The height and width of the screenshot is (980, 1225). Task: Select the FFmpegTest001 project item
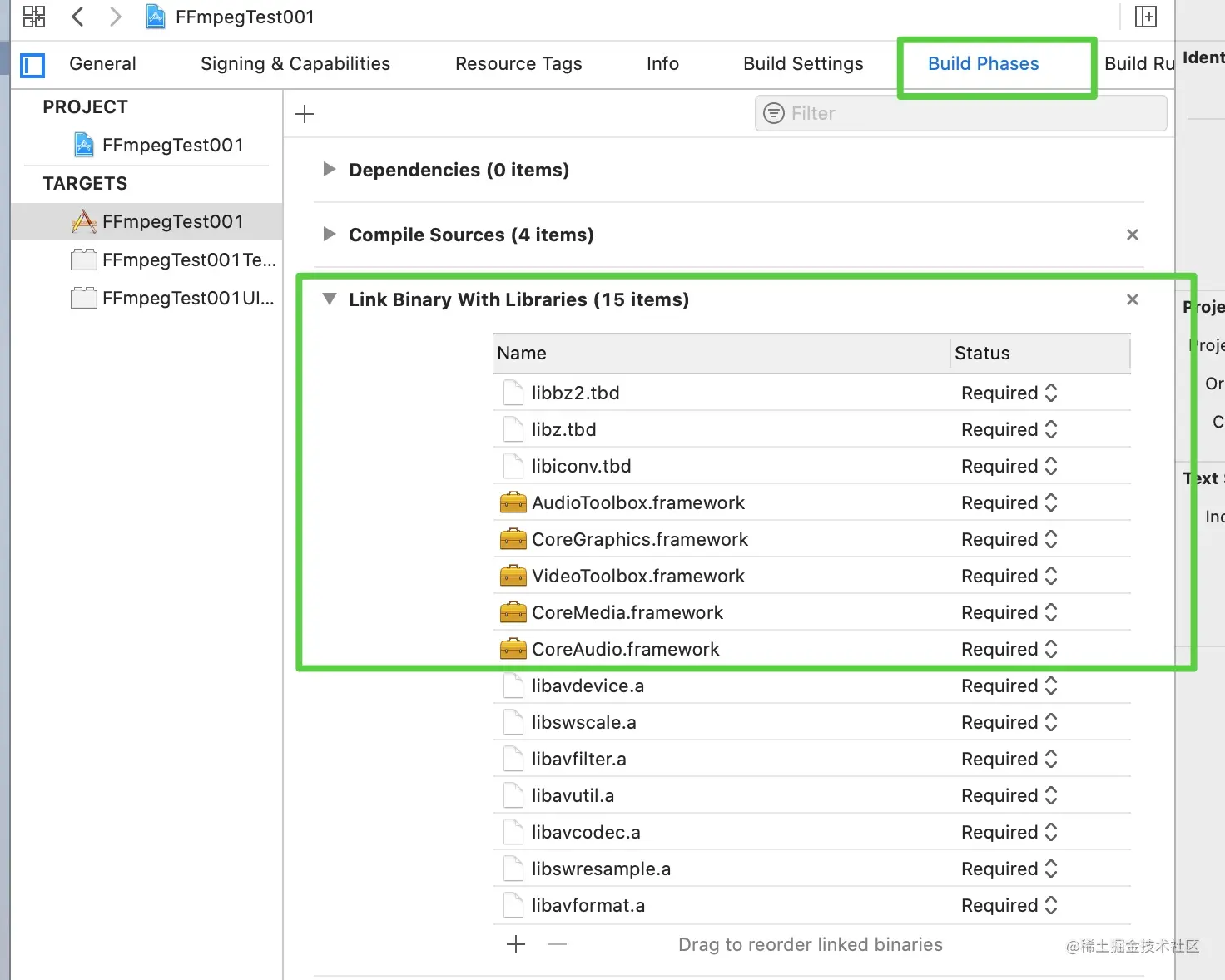[x=172, y=146]
